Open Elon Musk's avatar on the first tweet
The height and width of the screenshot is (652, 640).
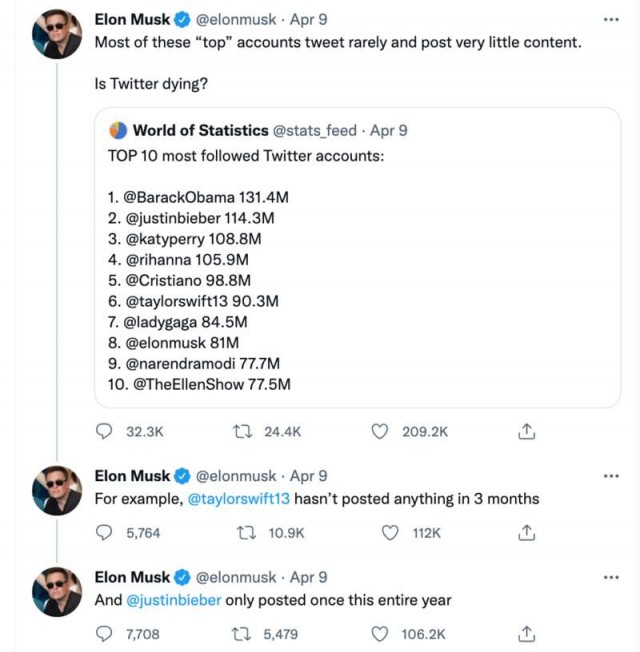pyautogui.click(x=57, y=34)
